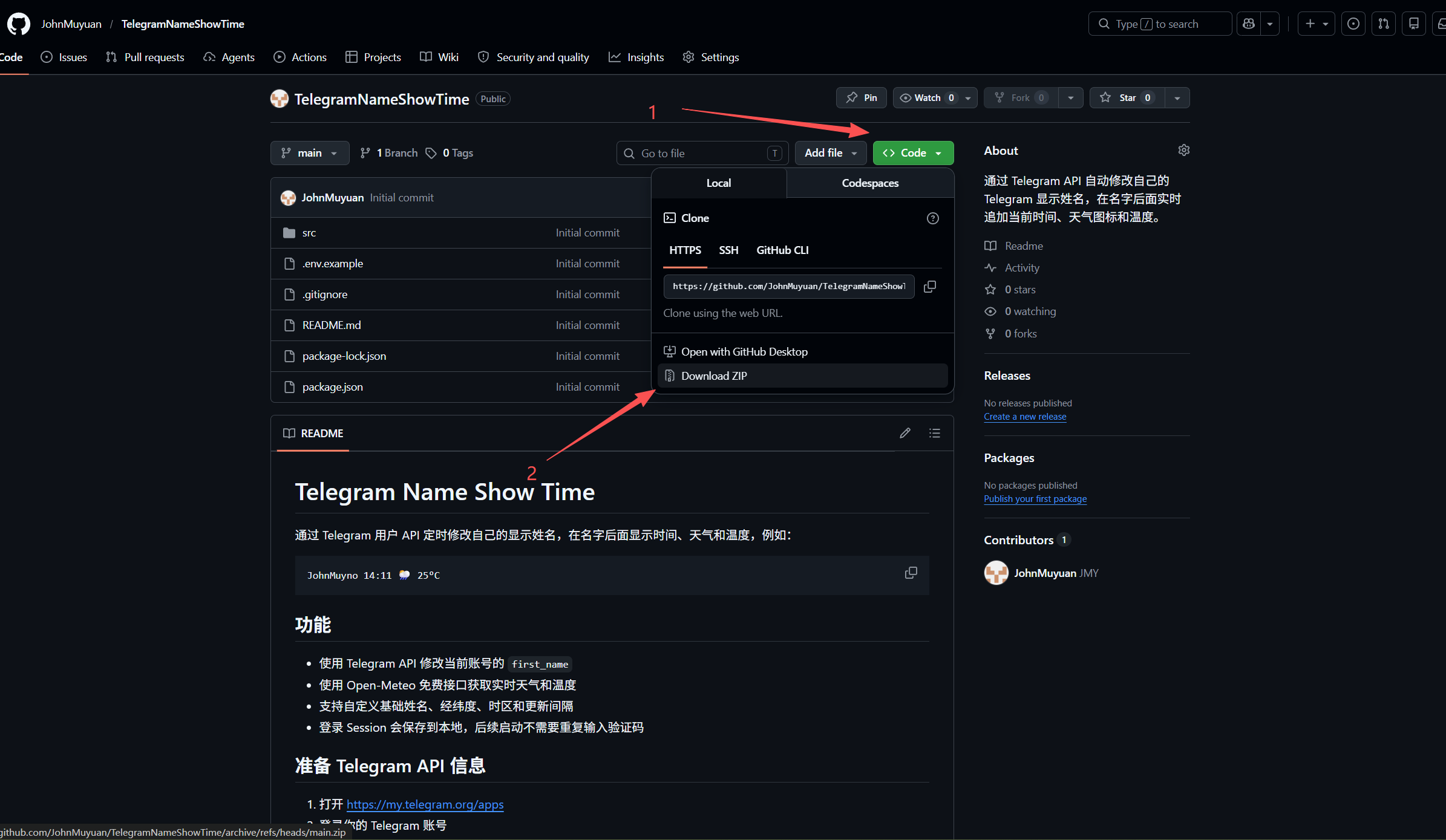Open the Agents tab

[x=229, y=57]
